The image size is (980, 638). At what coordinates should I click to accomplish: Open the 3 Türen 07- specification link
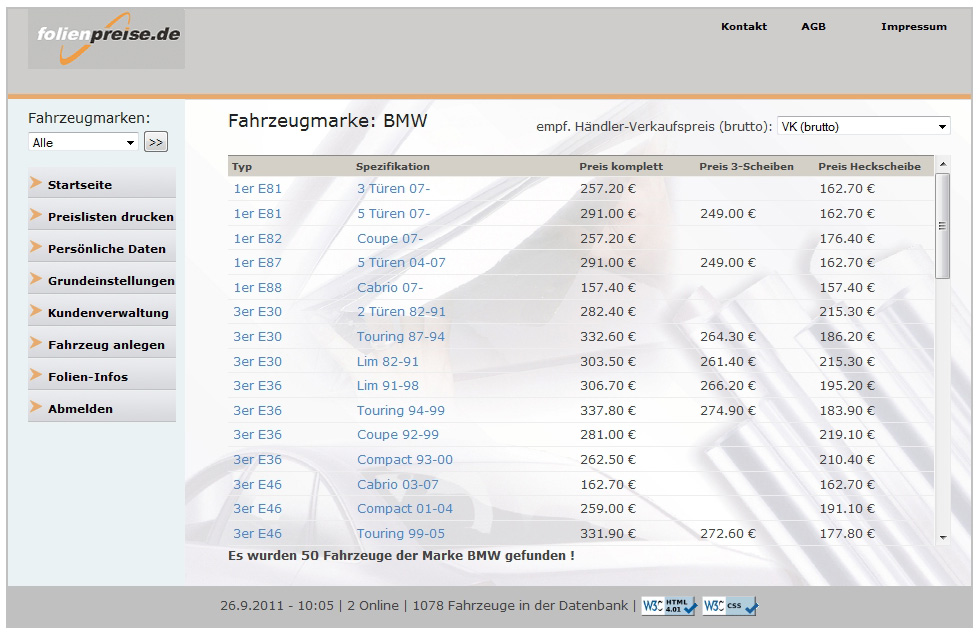(393, 189)
